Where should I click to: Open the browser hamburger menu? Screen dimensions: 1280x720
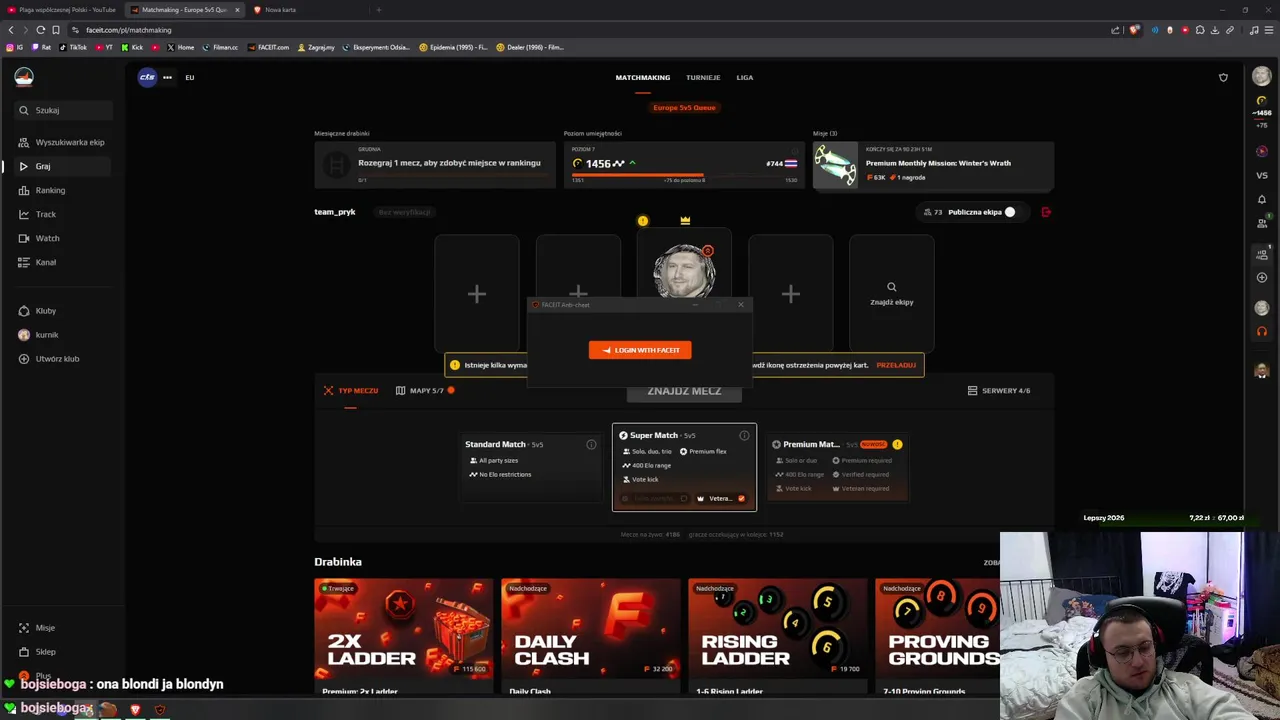click(1268, 30)
